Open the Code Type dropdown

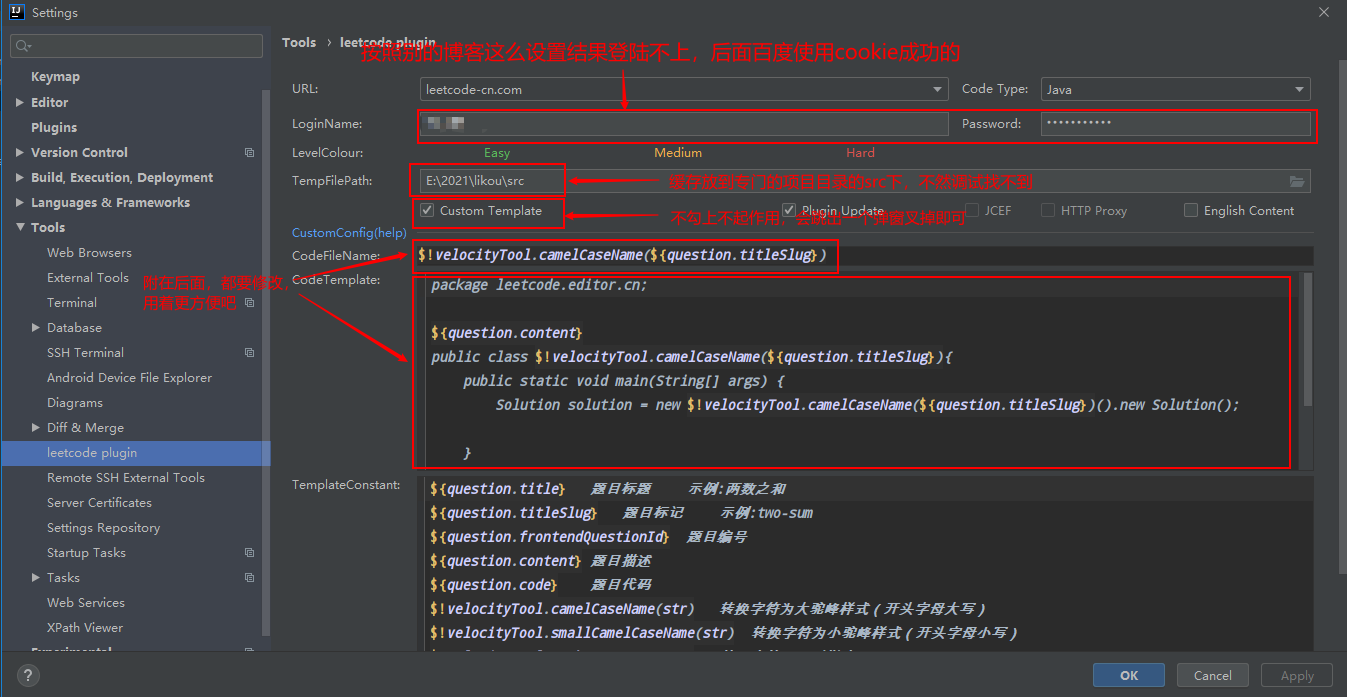[1175, 89]
